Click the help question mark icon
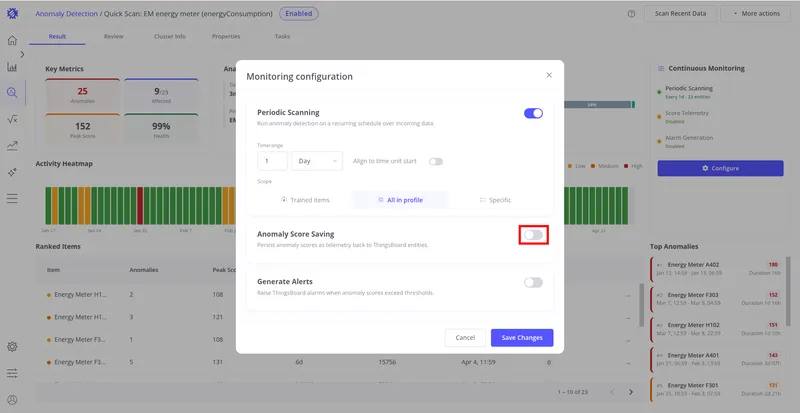This screenshot has width=800, height=413. pyautogui.click(x=631, y=14)
